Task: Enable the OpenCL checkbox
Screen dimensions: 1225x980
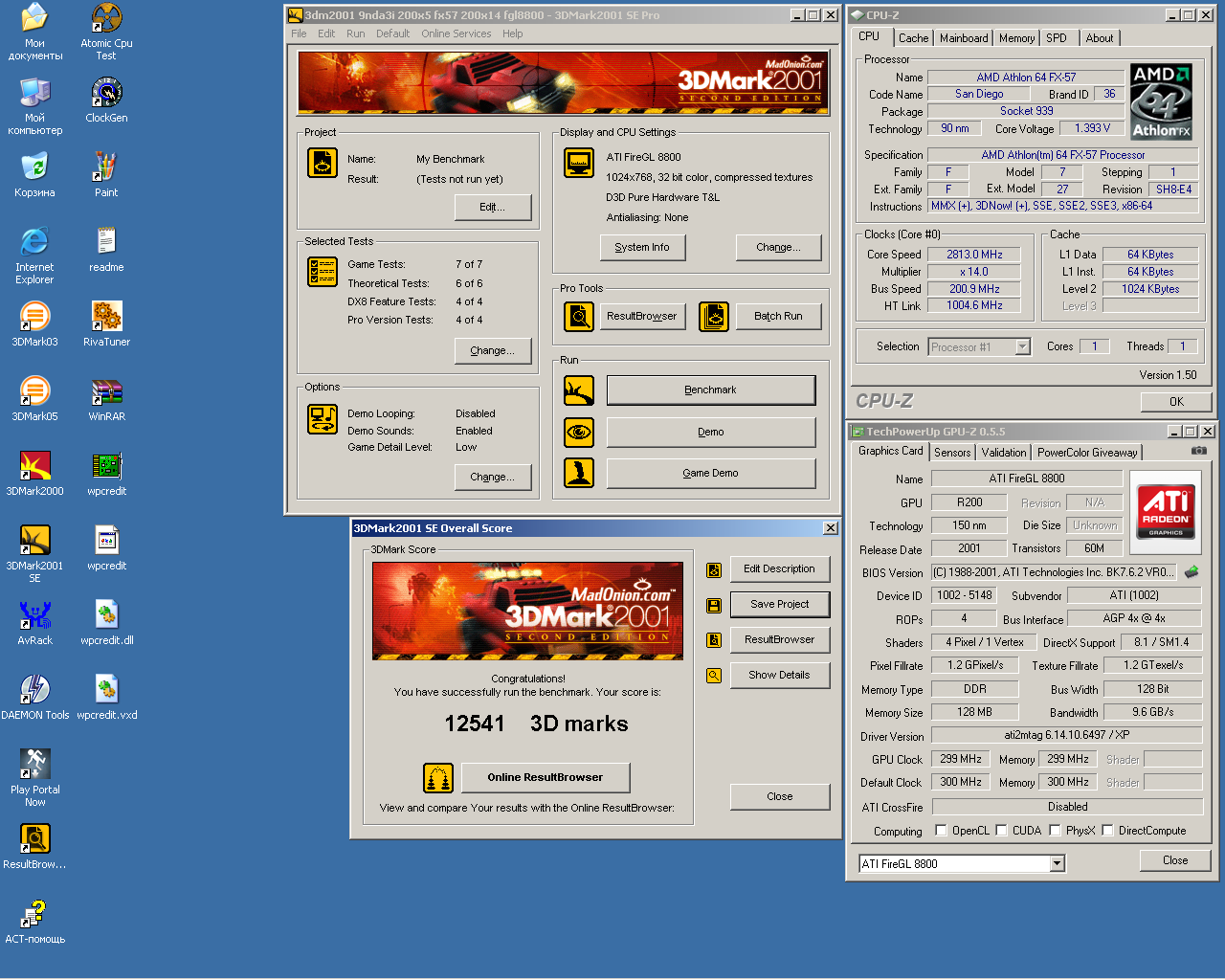Action: [x=941, y=831]
